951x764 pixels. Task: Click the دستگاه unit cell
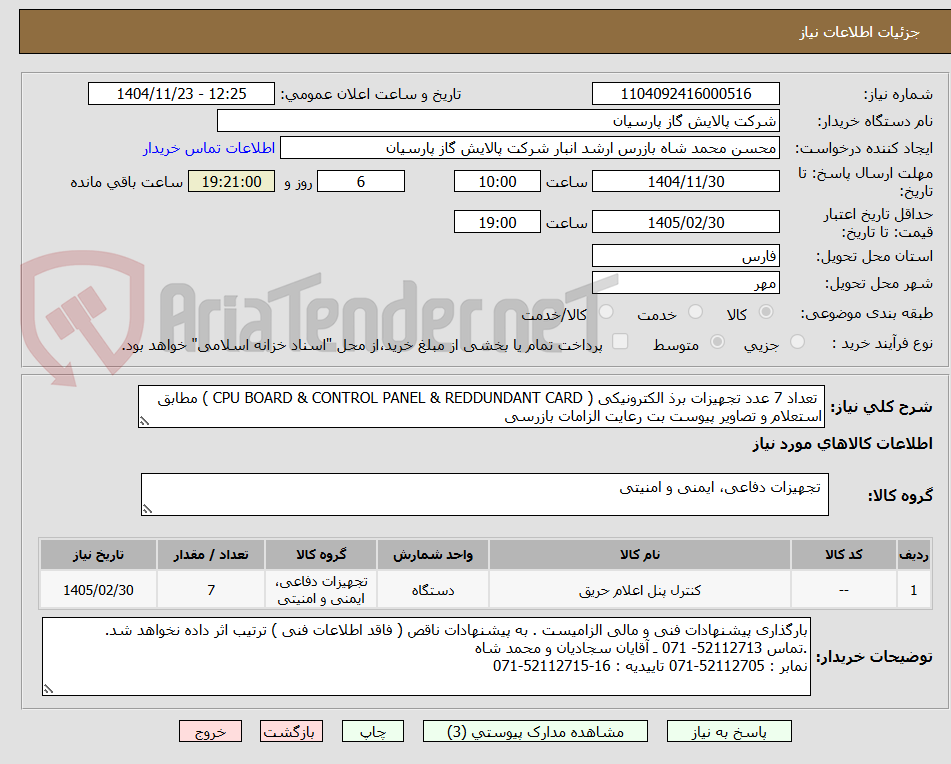(432, 590)
